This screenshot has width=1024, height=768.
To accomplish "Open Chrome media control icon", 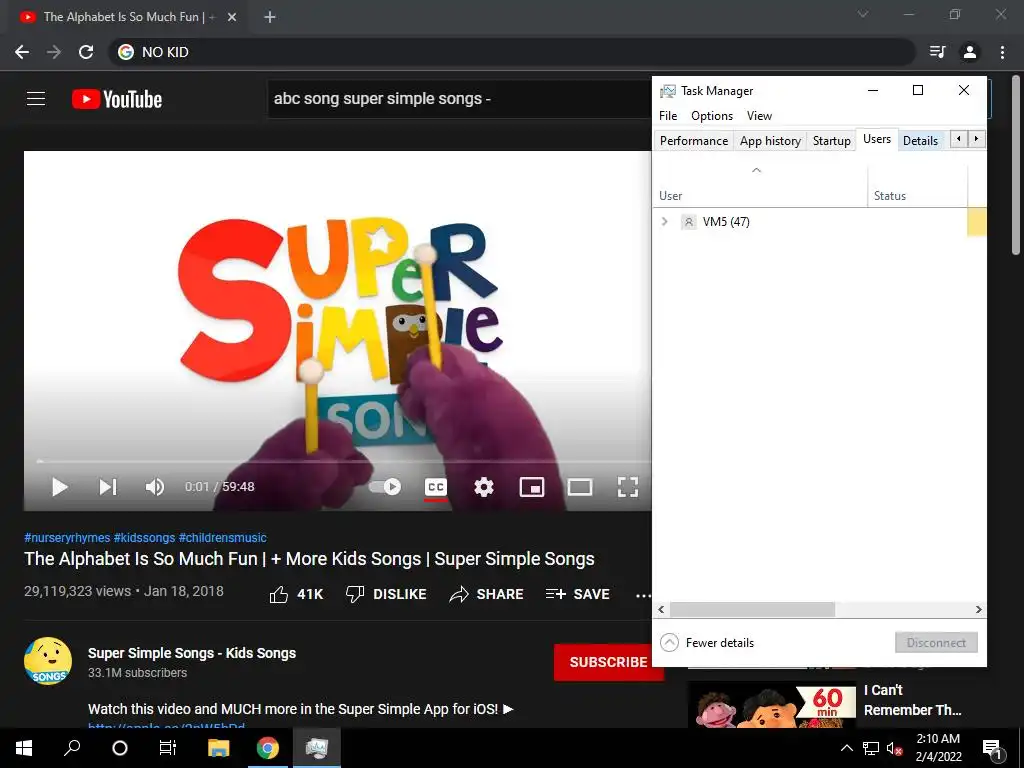I will click(x=938, y=52).
